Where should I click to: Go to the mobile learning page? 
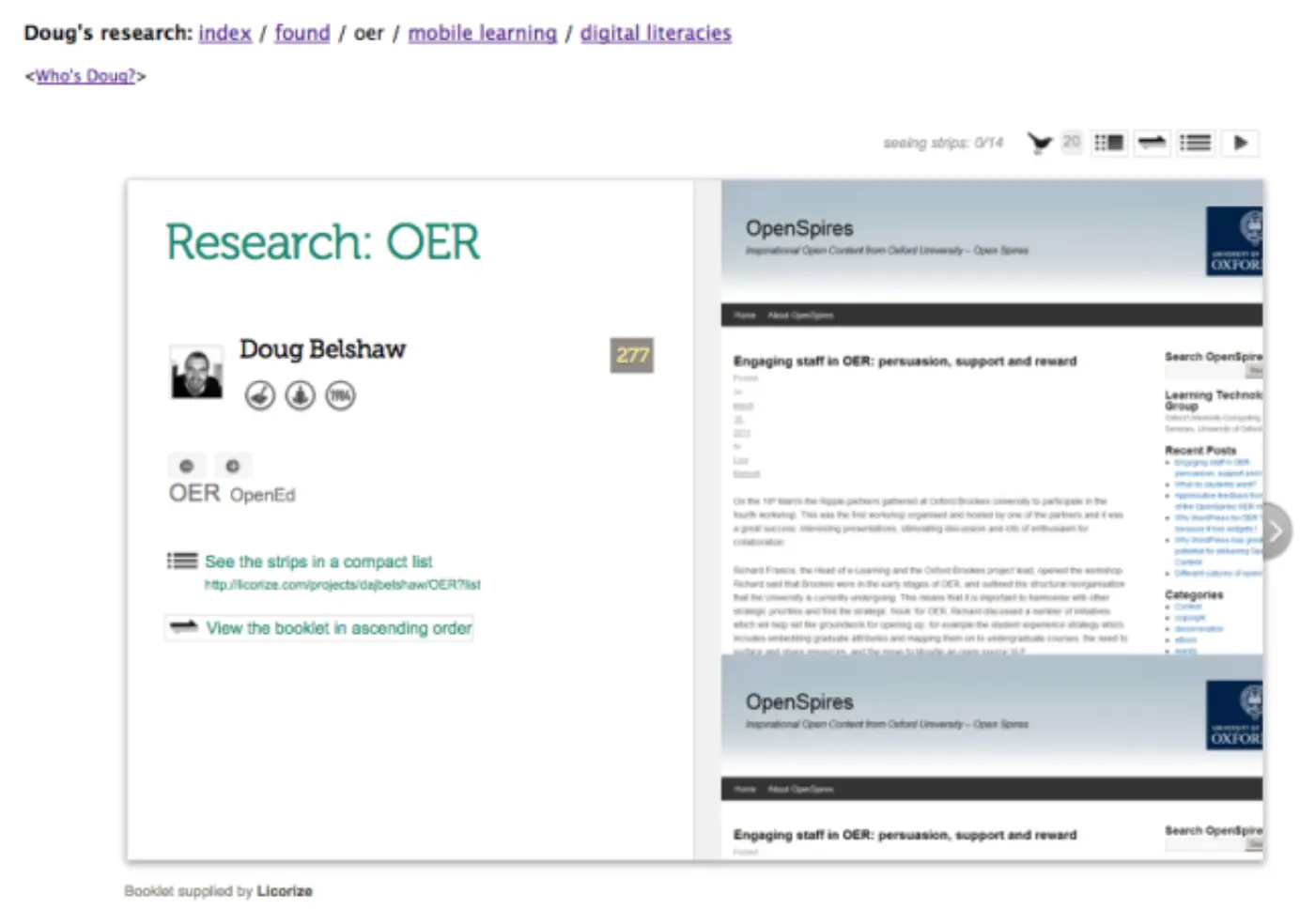(x=482, y=33)
